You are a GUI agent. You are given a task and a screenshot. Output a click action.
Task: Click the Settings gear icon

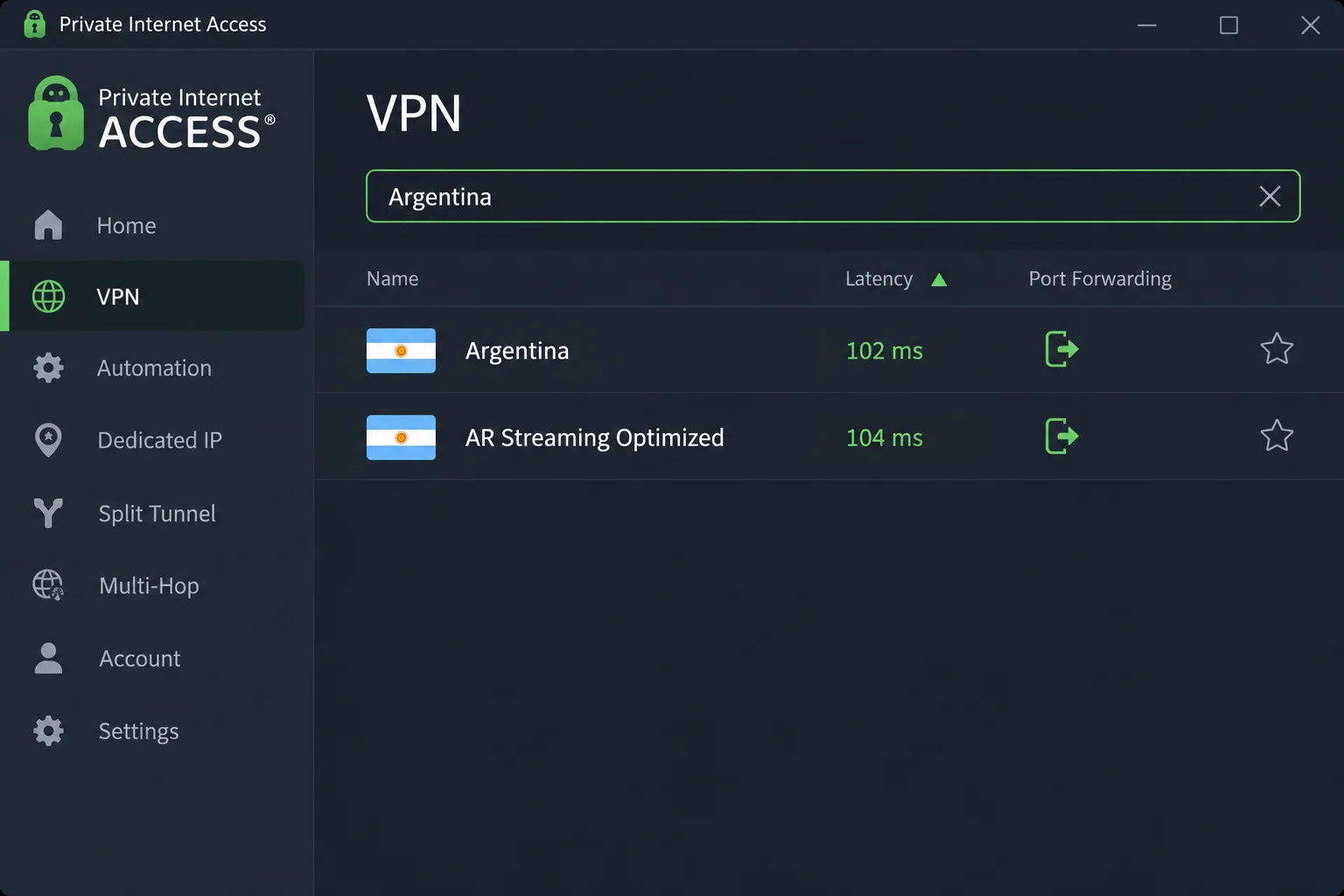point(48,731)
